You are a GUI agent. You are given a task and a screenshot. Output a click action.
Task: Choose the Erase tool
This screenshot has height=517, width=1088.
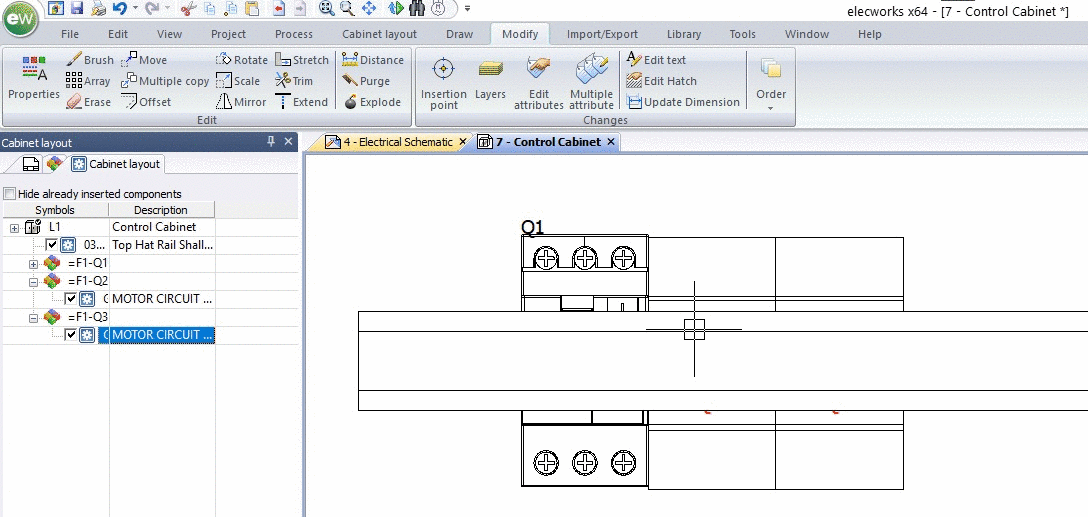click(x=88, y=102)
